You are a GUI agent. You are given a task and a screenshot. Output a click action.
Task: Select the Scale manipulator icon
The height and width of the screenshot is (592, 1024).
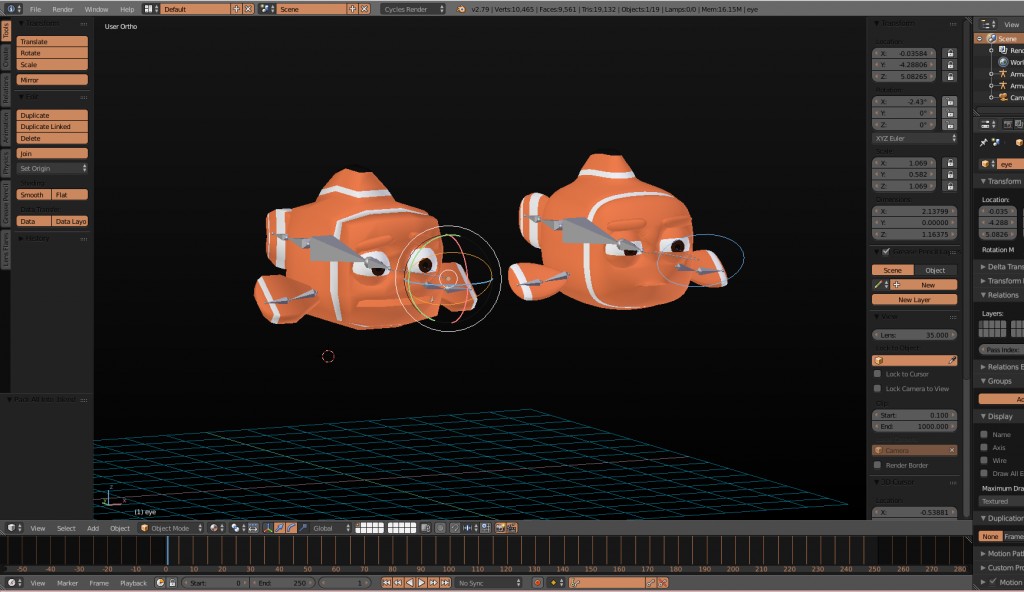point(301,528)
